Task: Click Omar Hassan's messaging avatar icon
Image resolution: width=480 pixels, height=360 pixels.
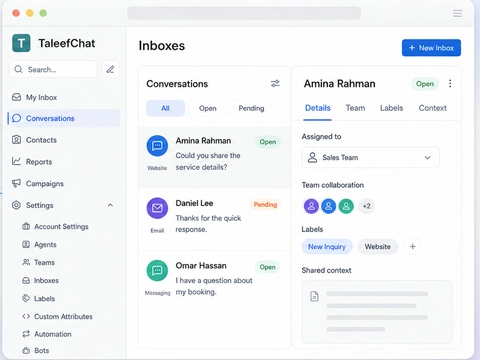Action: [x=157, y=270]
